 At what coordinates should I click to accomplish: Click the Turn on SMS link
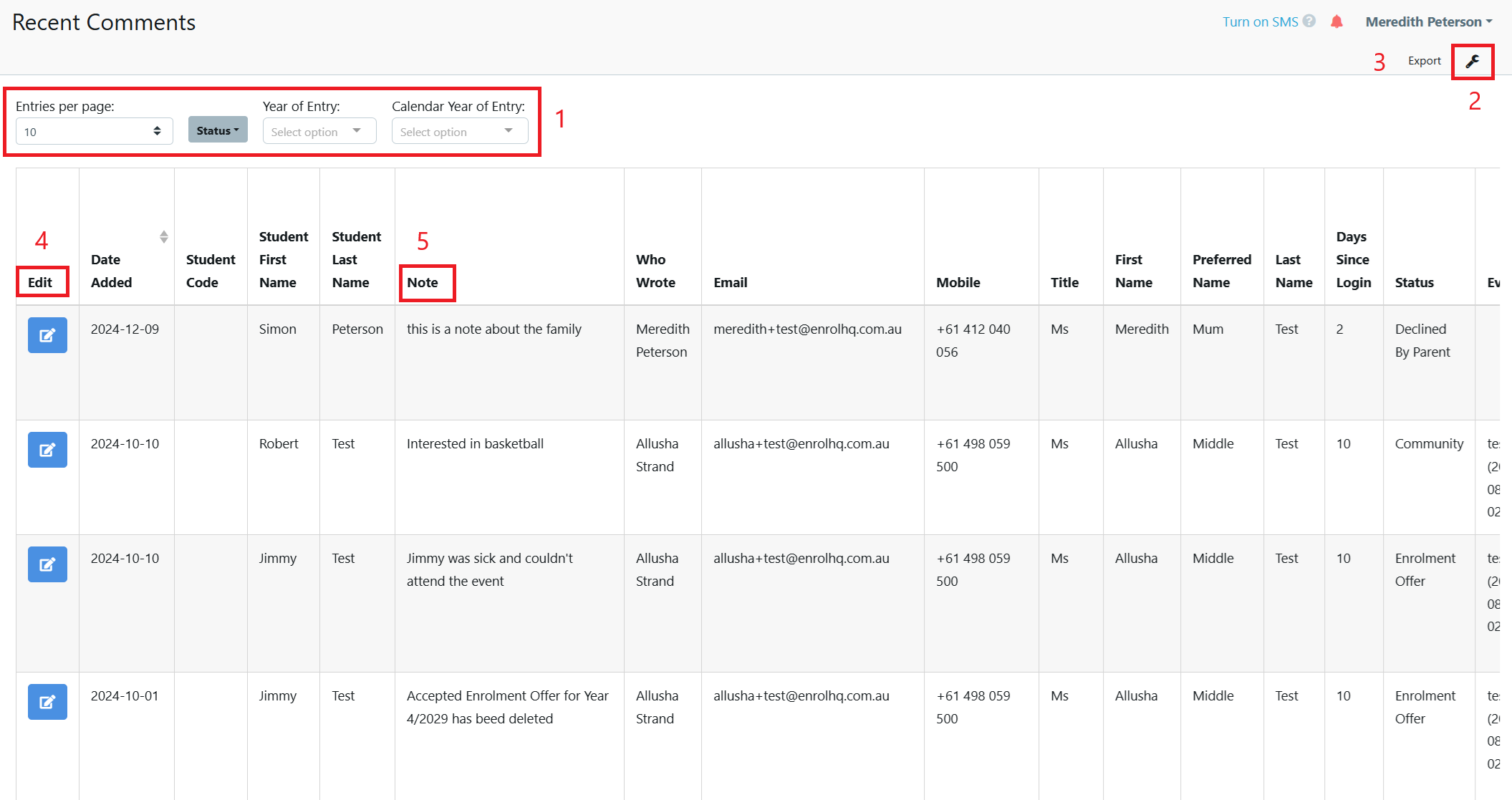(x=1261, y=21)
